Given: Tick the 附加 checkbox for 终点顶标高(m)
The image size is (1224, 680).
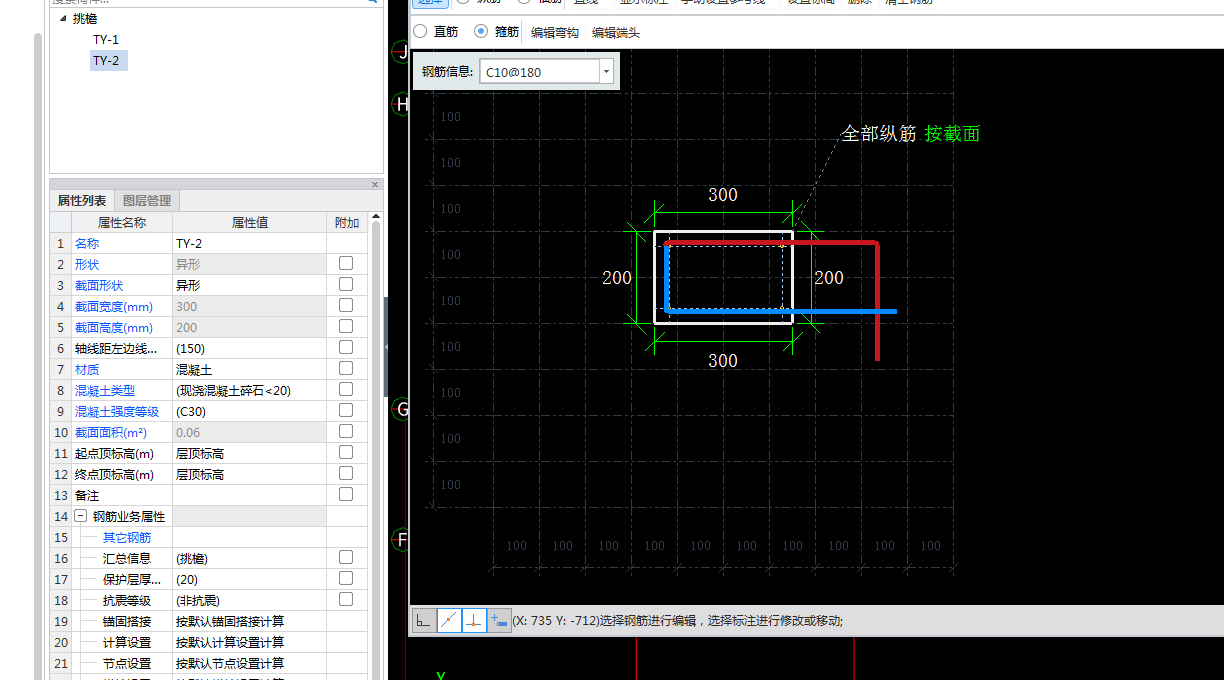Looking at the screenshot, I should pyautogui.click(x=346, y=473).
